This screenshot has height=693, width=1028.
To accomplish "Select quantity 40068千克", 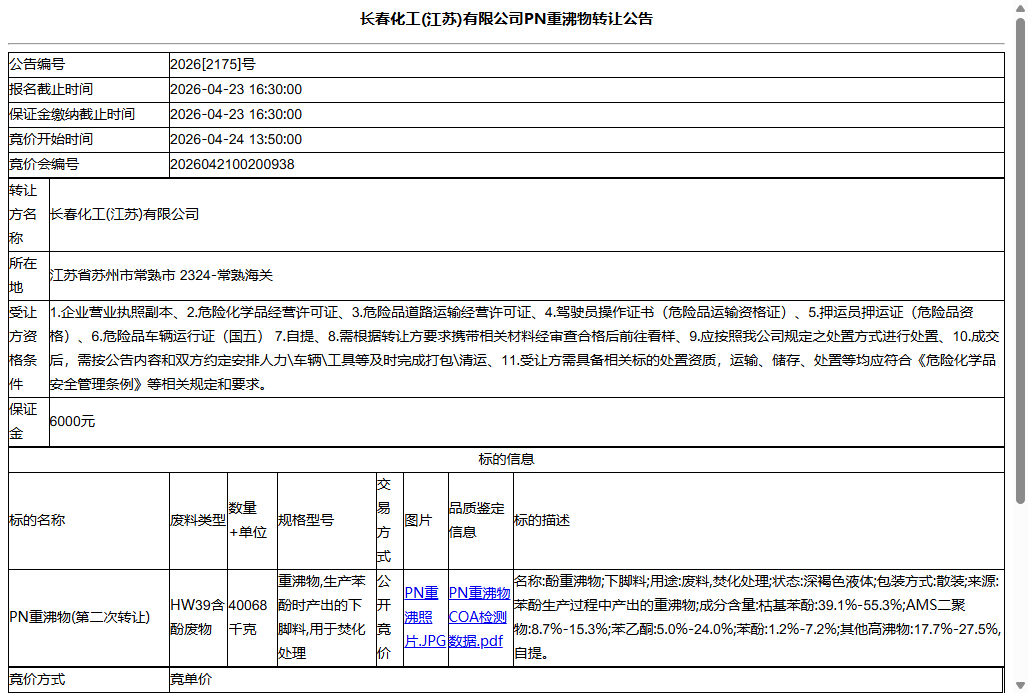I will click(x=248, y=617).
